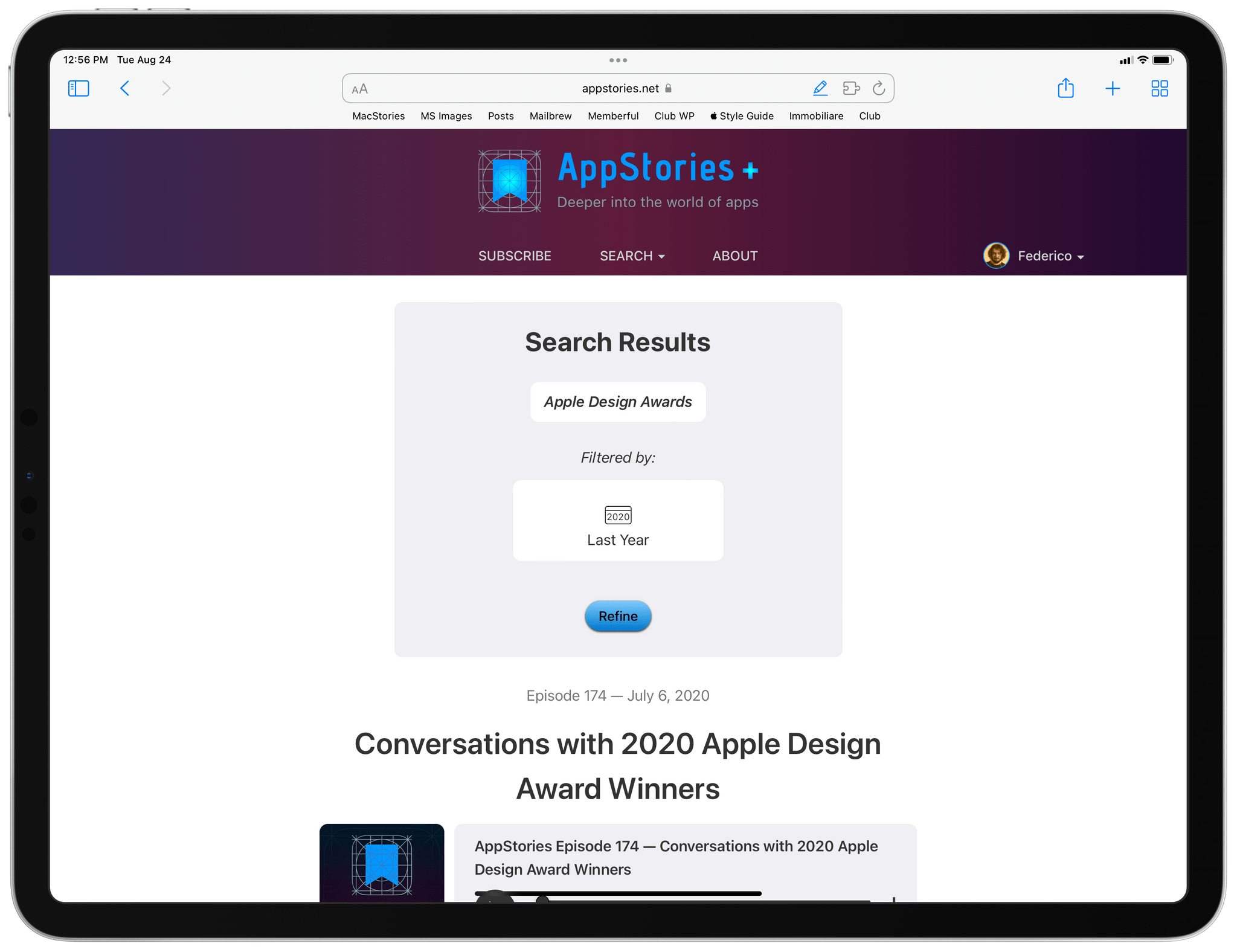Open the Mailbrew bookmark

tap(550, 116)
